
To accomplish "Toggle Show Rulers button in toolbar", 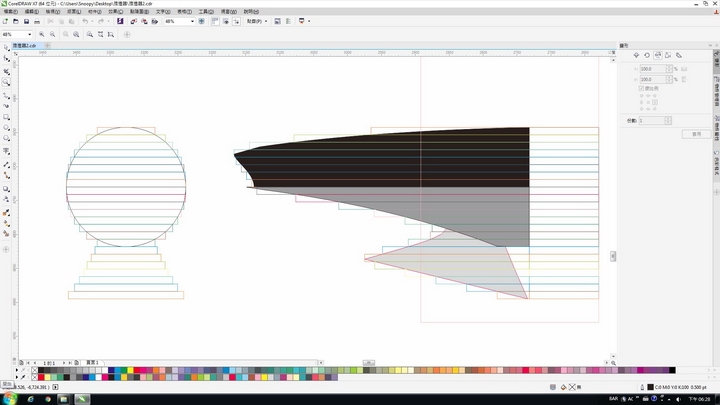I will coord(215,21).
